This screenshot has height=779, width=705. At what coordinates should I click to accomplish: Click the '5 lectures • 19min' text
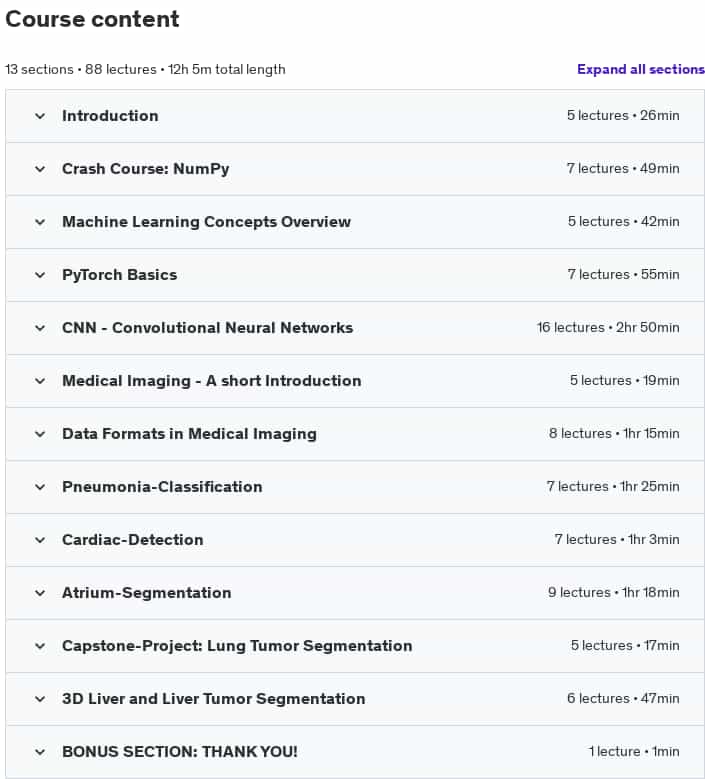click(x=625, y=380)
